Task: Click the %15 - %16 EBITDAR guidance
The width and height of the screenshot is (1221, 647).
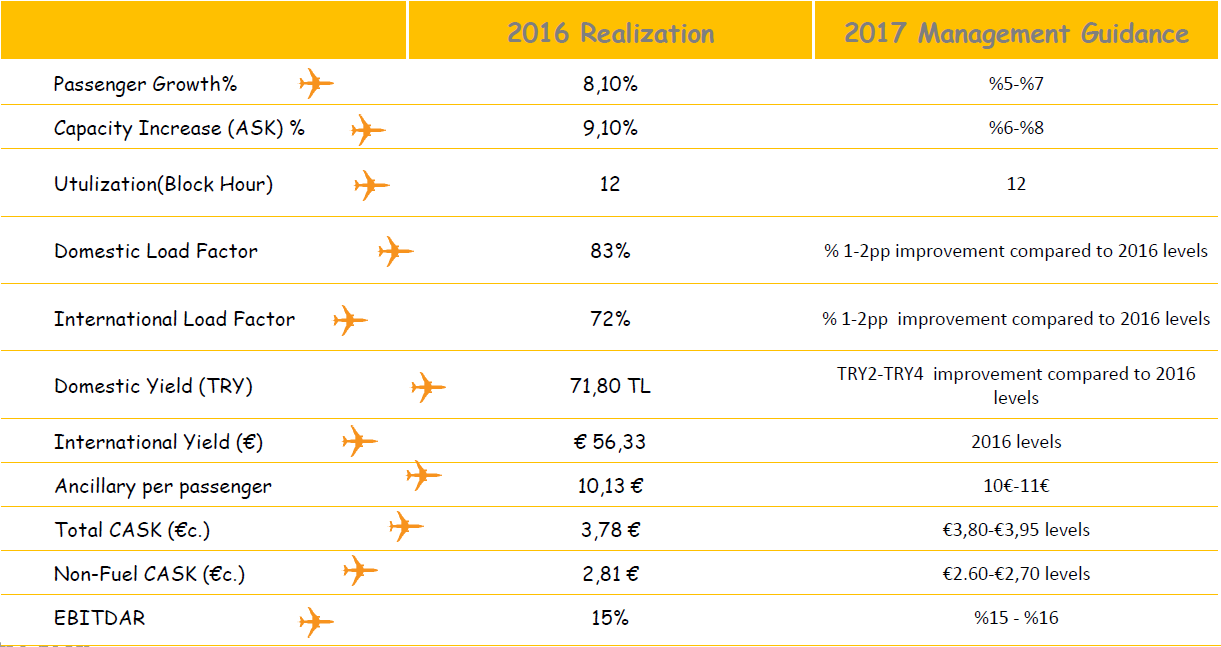Action: (x=1016, y=618)
